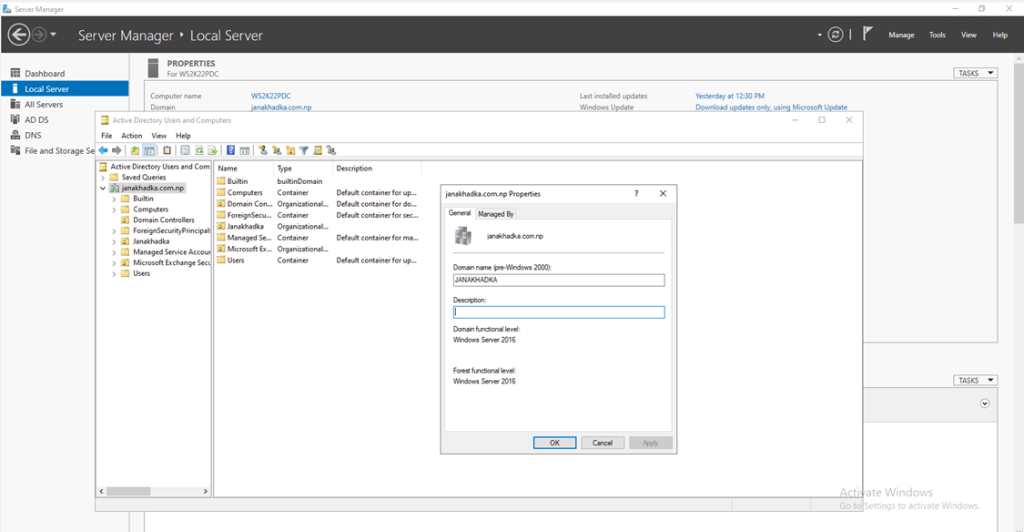Open the Help menu in ADUC
1024x532 pixels.
183,136
